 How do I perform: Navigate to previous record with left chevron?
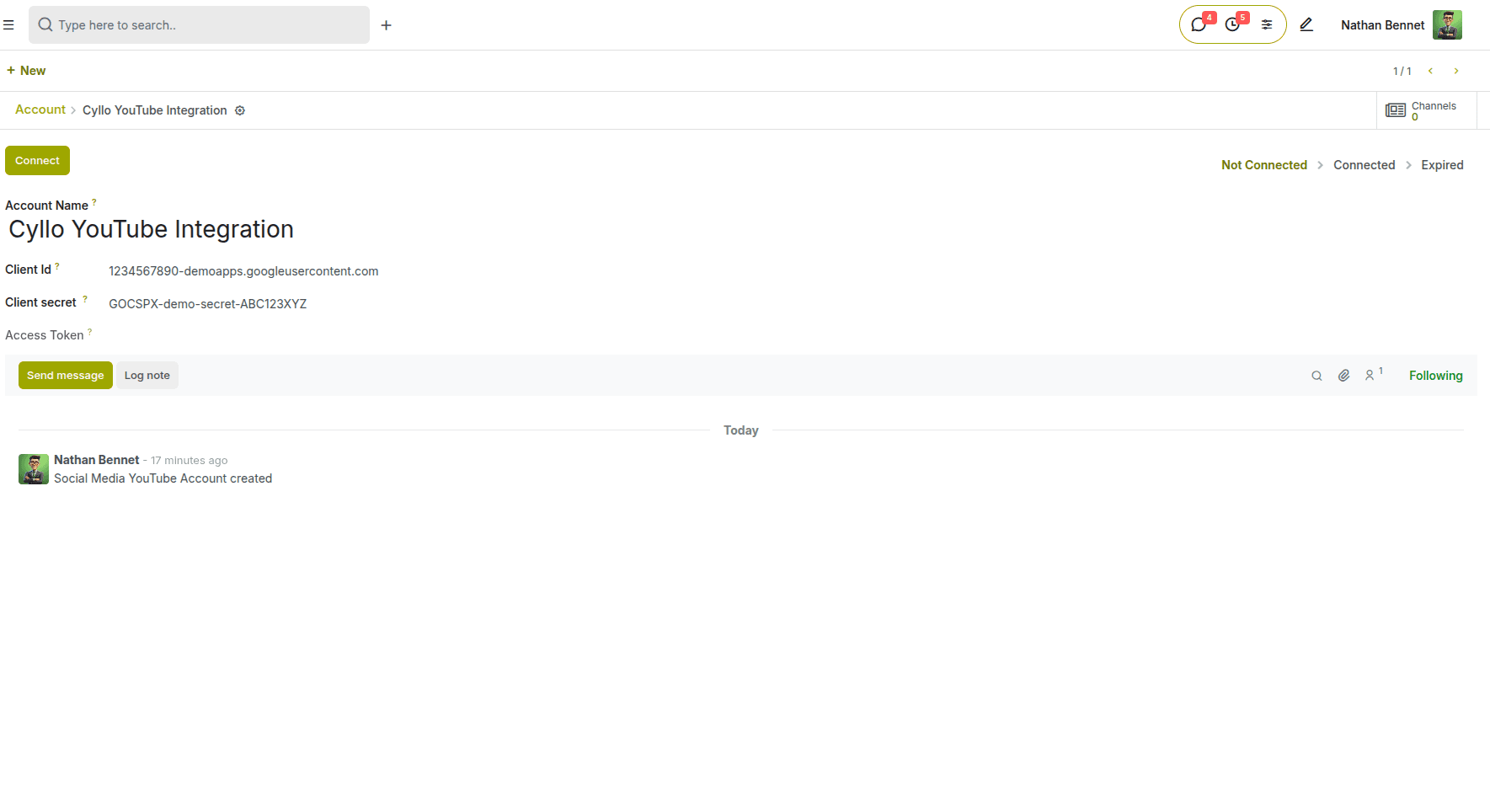coord(1431,71)
